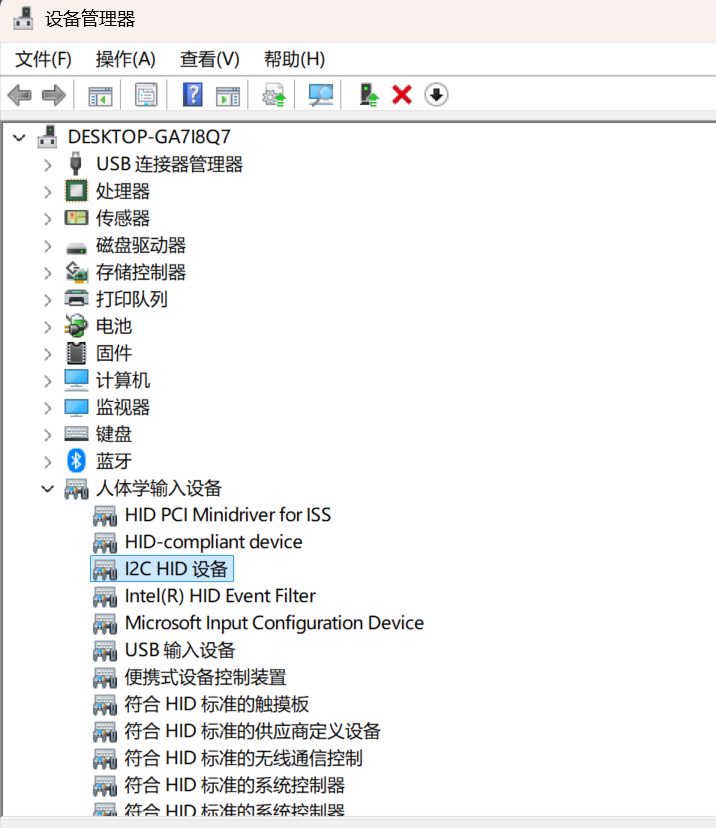Click the 存储控制器 storage controller icon
This screenshot has height=828, width=716.
click(76, 272)
